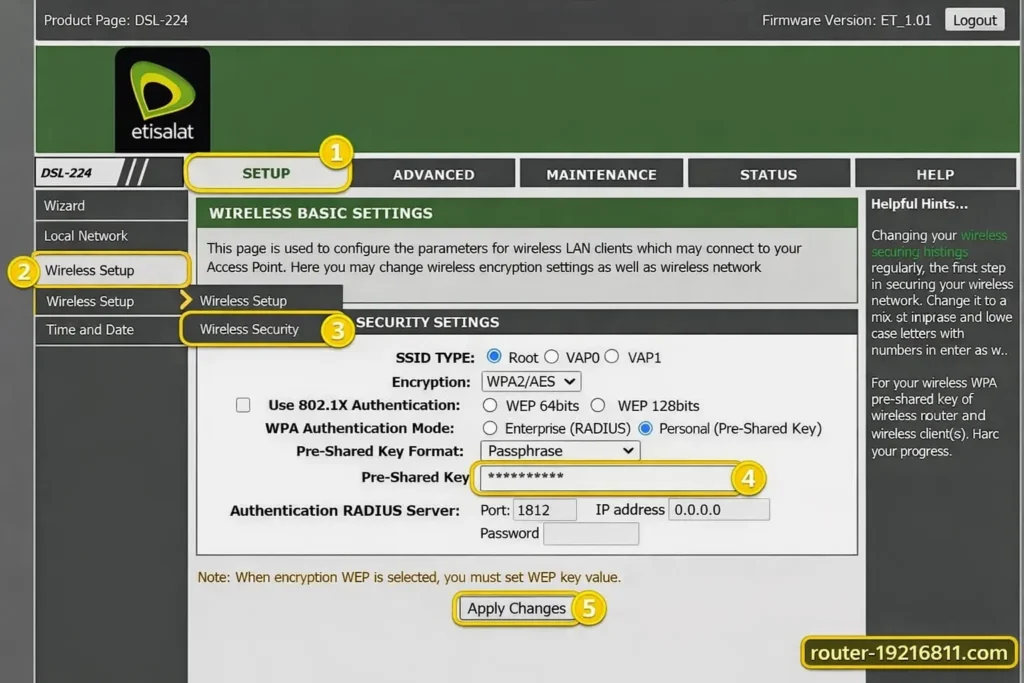Select the VAP0 SSID type radio button

coord(551,357)
